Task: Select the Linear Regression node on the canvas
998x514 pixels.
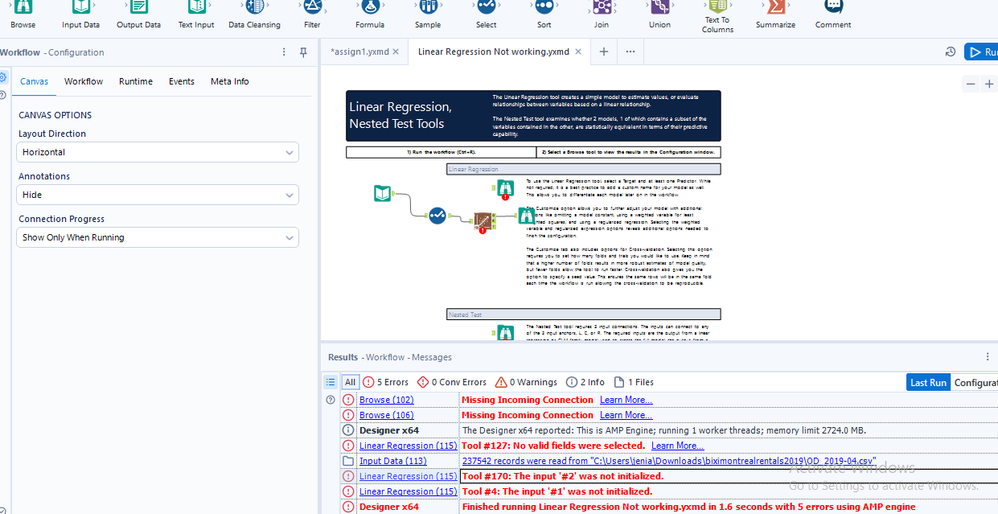Action: 483,221
